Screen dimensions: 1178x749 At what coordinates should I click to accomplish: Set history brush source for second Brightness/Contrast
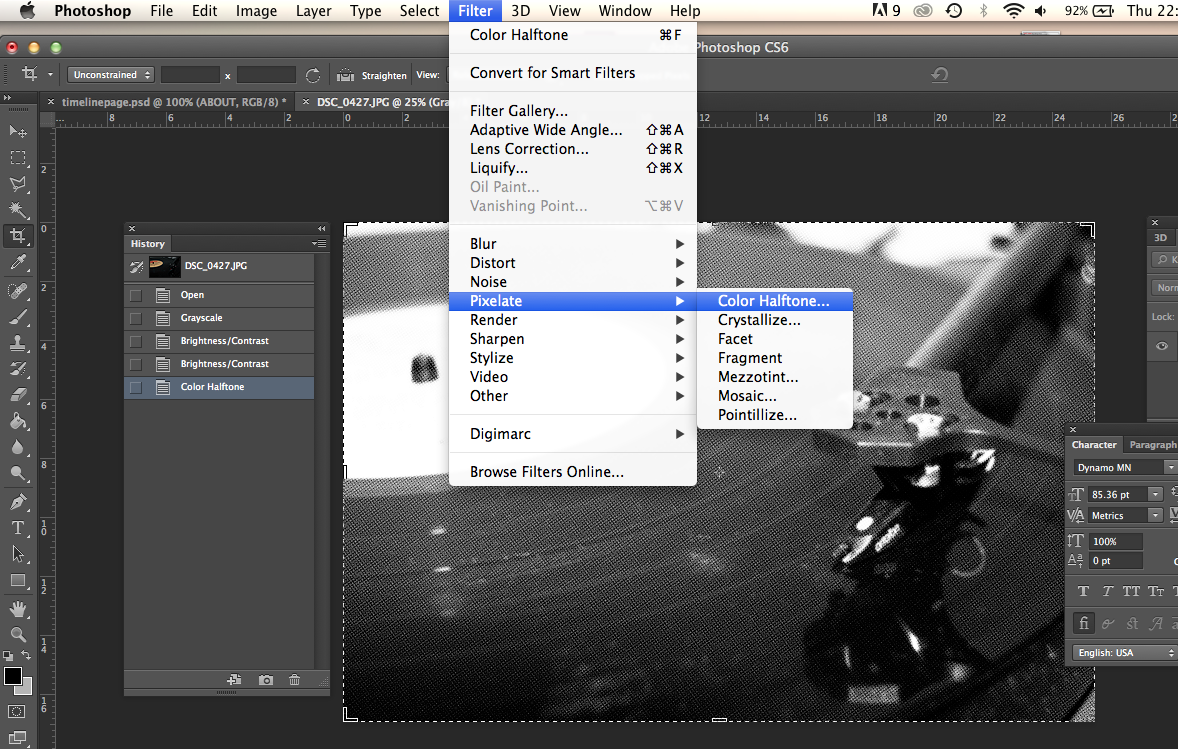pyautogui.click(x=135, y=364)
